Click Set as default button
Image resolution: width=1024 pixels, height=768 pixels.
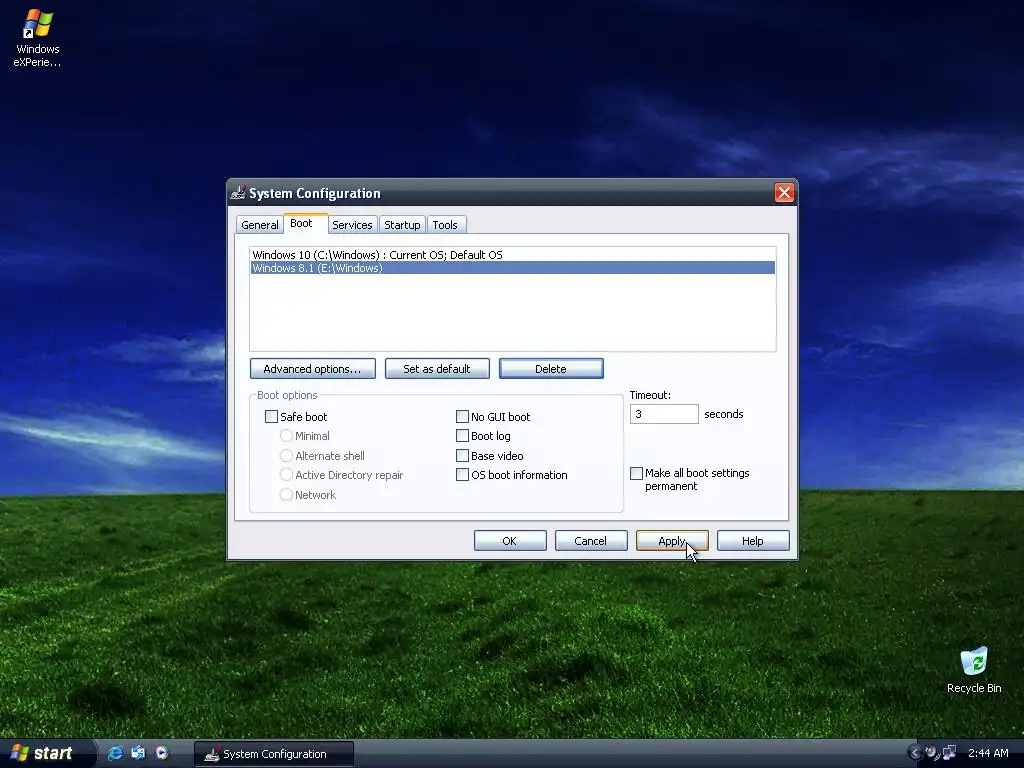437,368
